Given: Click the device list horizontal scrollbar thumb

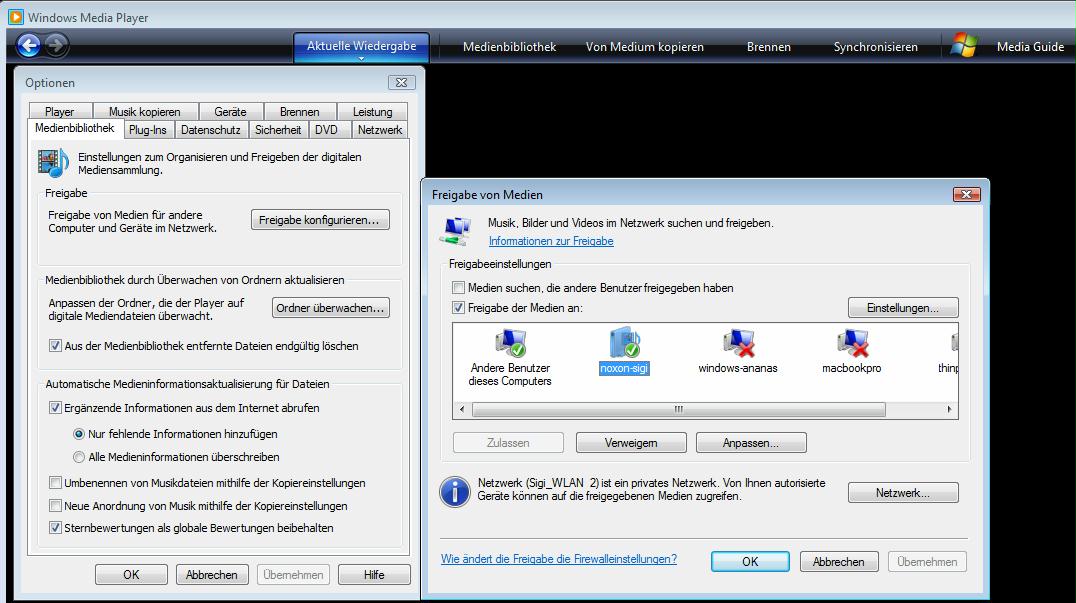Looking at the screenshot, I should (679, 410).
